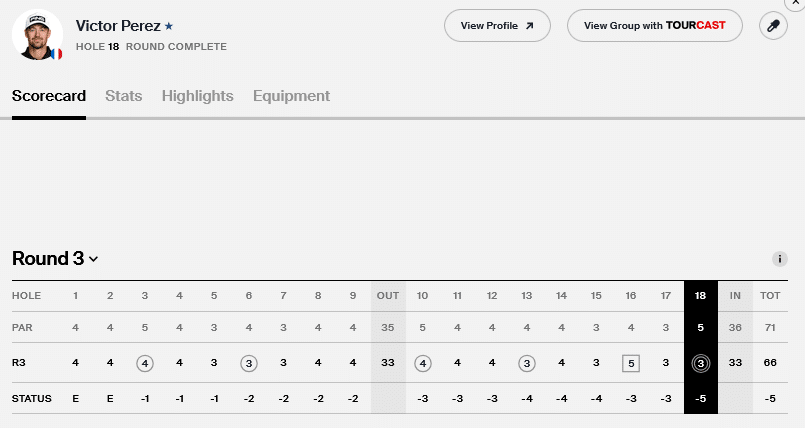
Task: Click the squared bogey score on hole 16
Action: coord(630,363)
